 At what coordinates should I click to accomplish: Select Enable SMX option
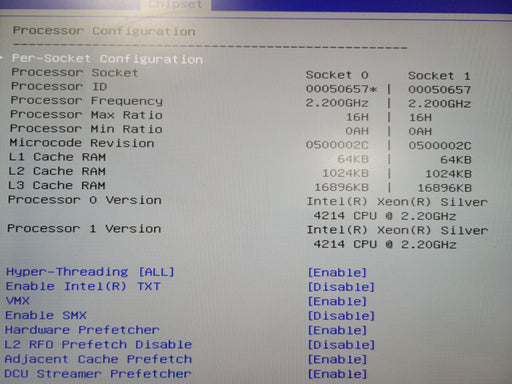46,315
